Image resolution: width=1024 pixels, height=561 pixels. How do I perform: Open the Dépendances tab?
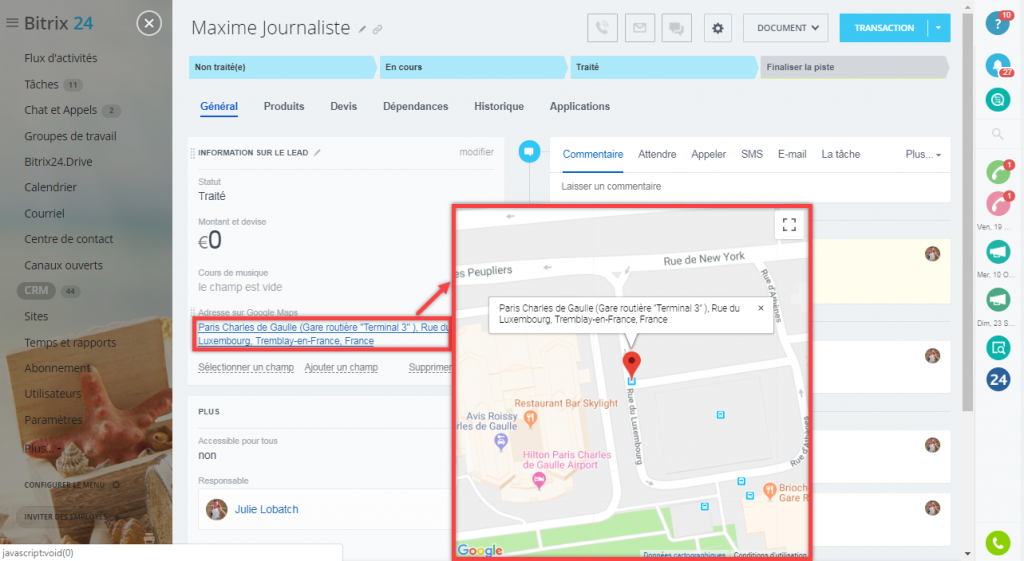tap(415, 106)
